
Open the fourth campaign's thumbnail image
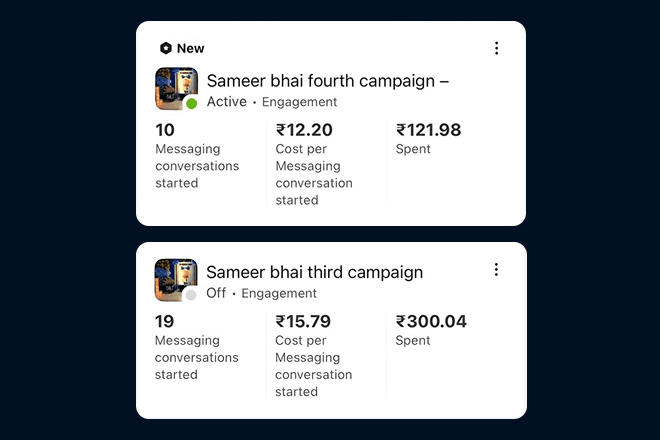pyautogui.click(x=176, y=88)
